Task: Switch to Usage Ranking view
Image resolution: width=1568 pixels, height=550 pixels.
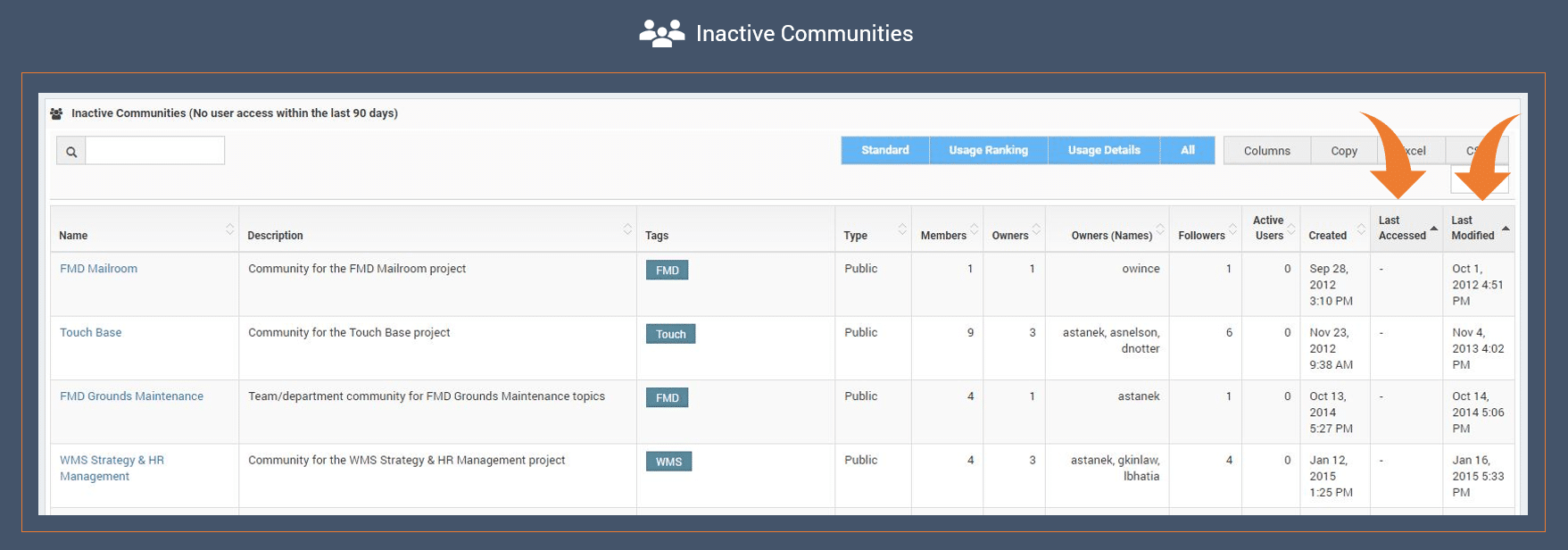Action: tap(988, 151)
